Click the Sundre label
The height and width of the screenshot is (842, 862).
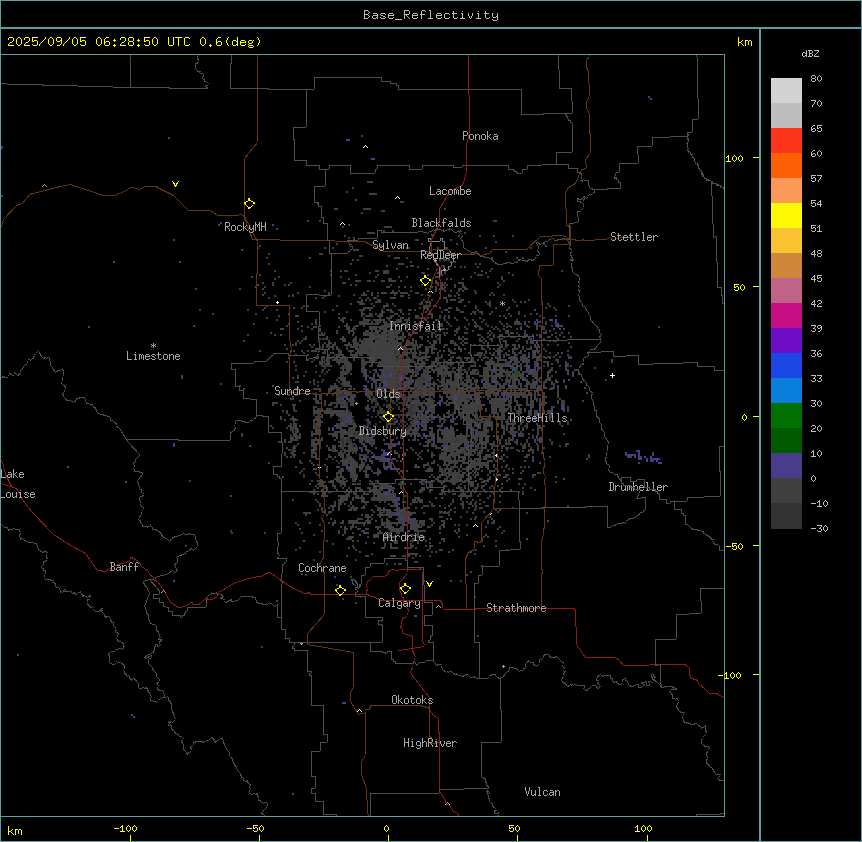292,391
